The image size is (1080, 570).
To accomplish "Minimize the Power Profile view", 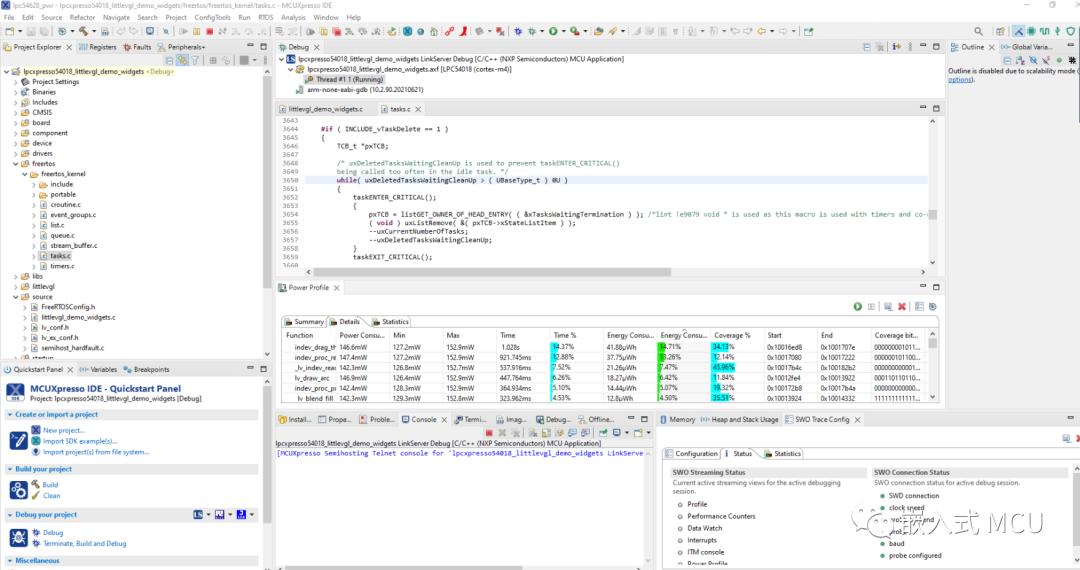I will [923, 286].
